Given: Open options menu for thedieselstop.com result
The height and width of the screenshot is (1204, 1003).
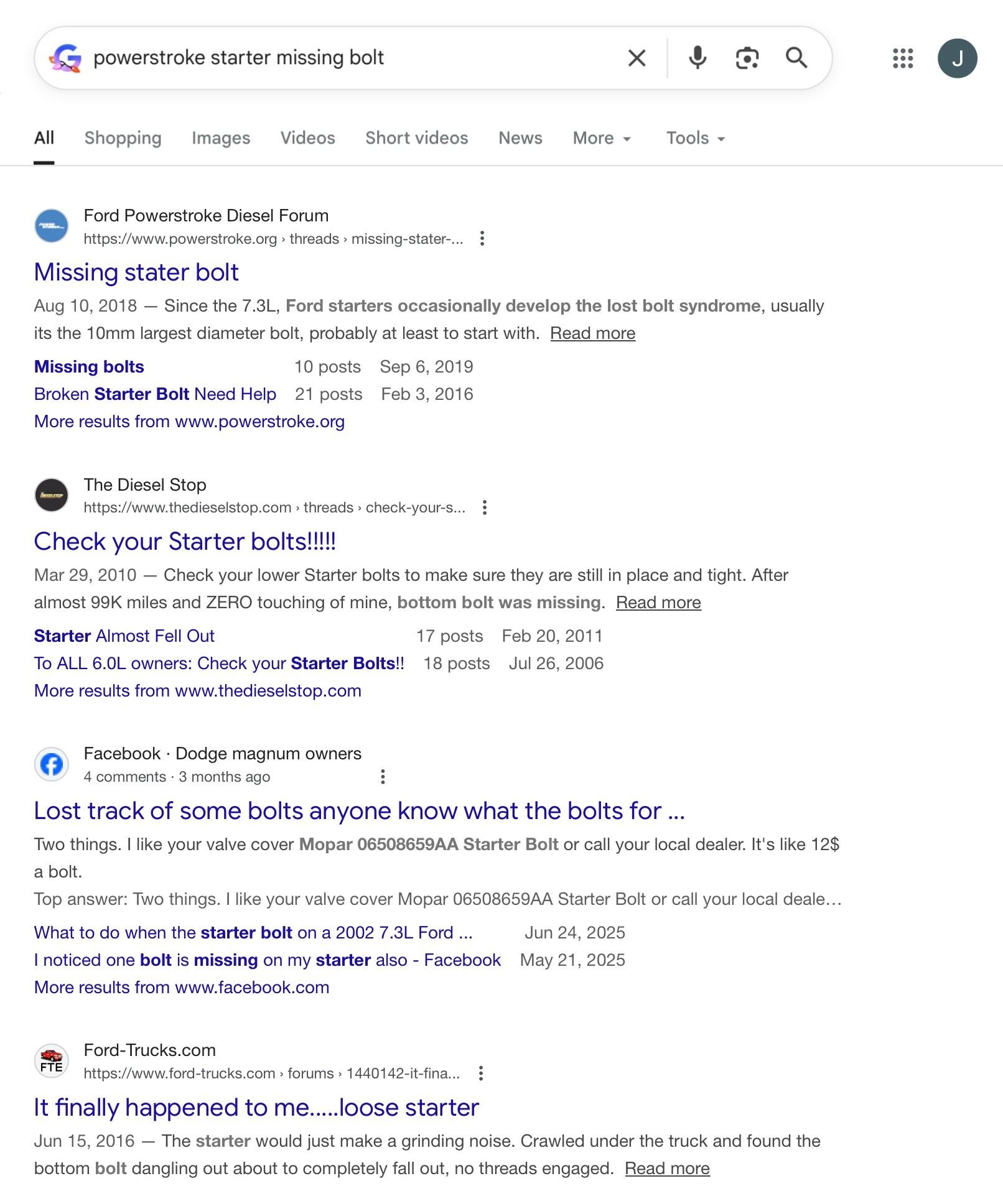Looking at the screenshot, I should [x=485, y=507].
